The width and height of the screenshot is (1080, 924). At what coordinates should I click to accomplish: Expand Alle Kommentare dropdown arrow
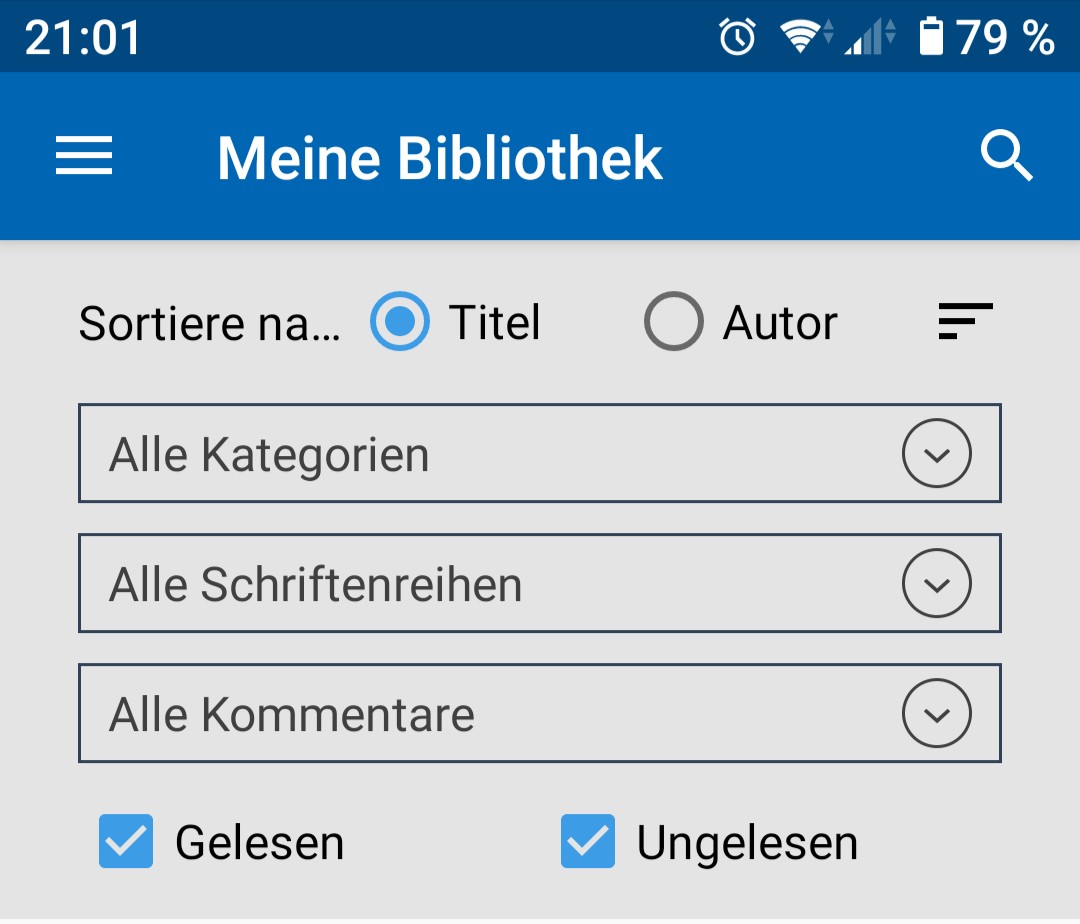point(936,714)
